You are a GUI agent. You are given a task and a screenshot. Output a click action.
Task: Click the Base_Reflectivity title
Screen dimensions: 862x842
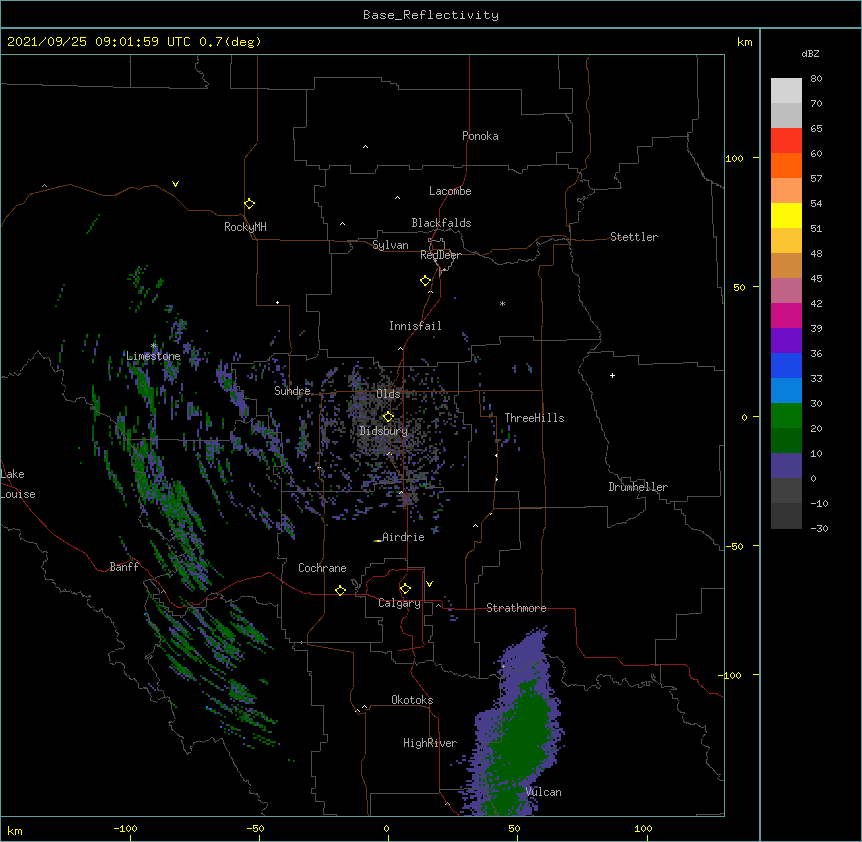[431, 15]
